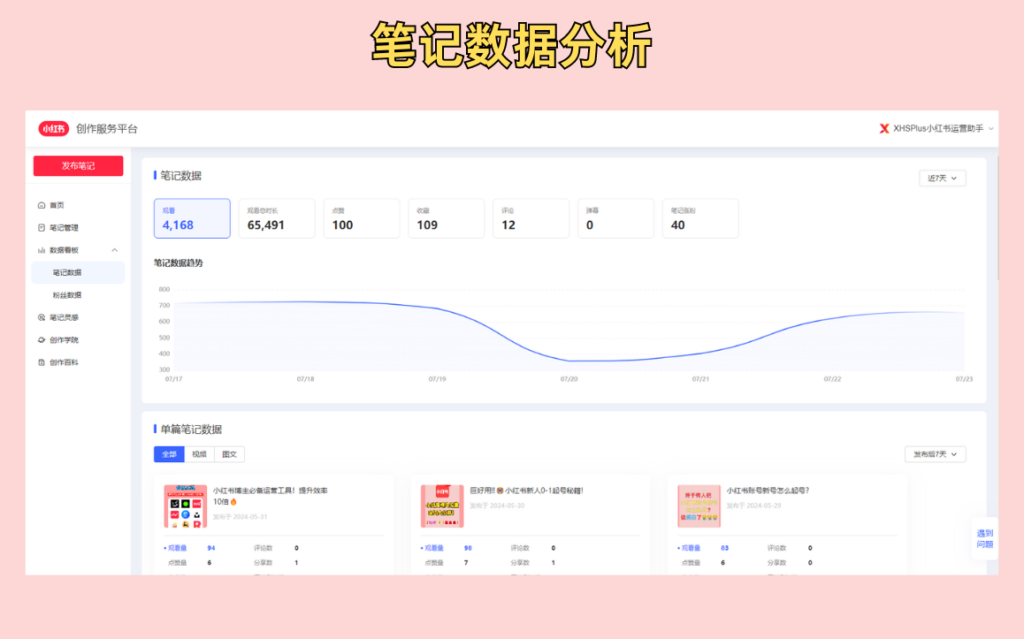1024x639 pixels.
Task: Open 笔记灵感 via its sidebar icon
Action: pyautogui.click(x=40, y=316)
